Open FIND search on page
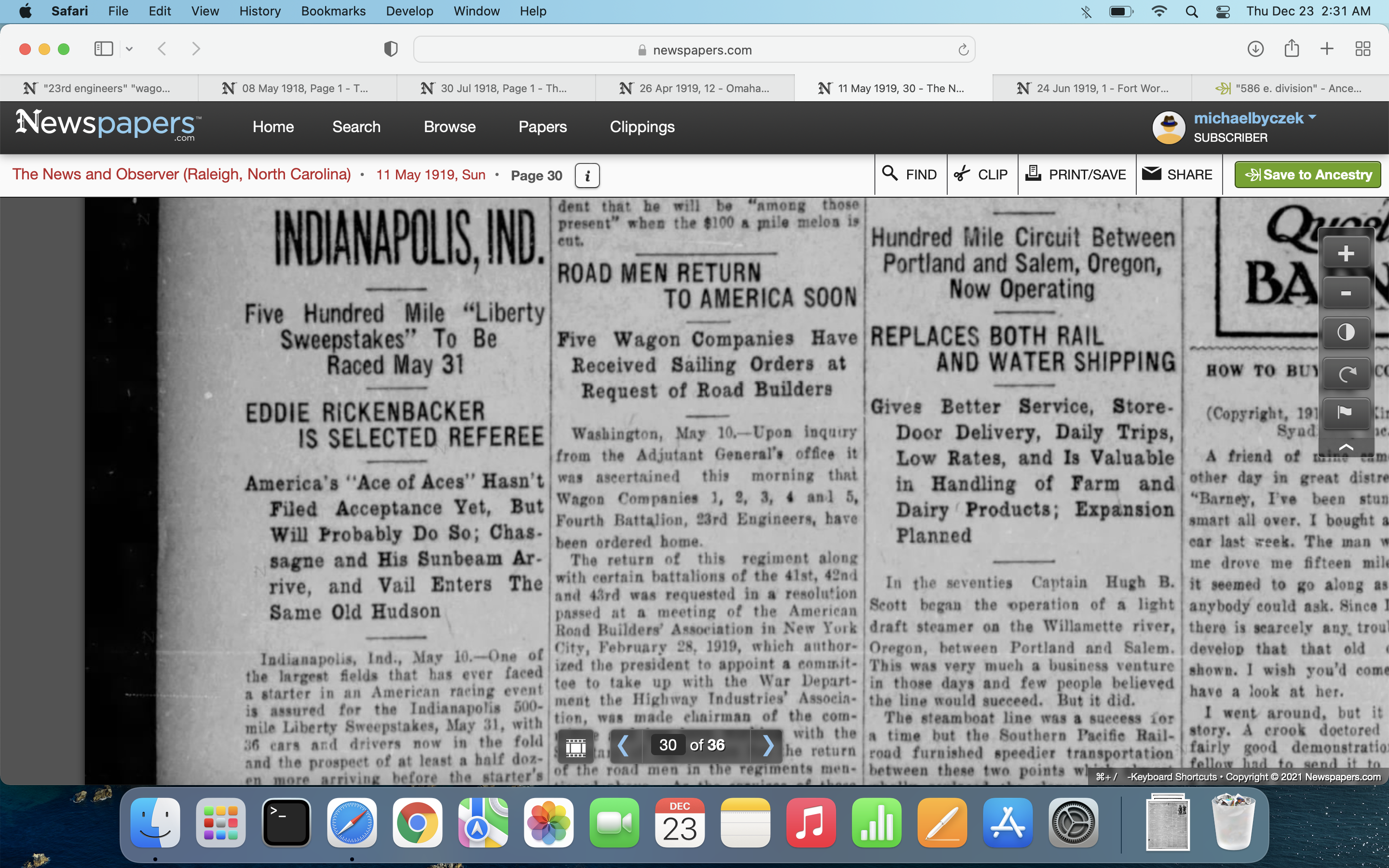1389x868 pixels. click(910, 175)
